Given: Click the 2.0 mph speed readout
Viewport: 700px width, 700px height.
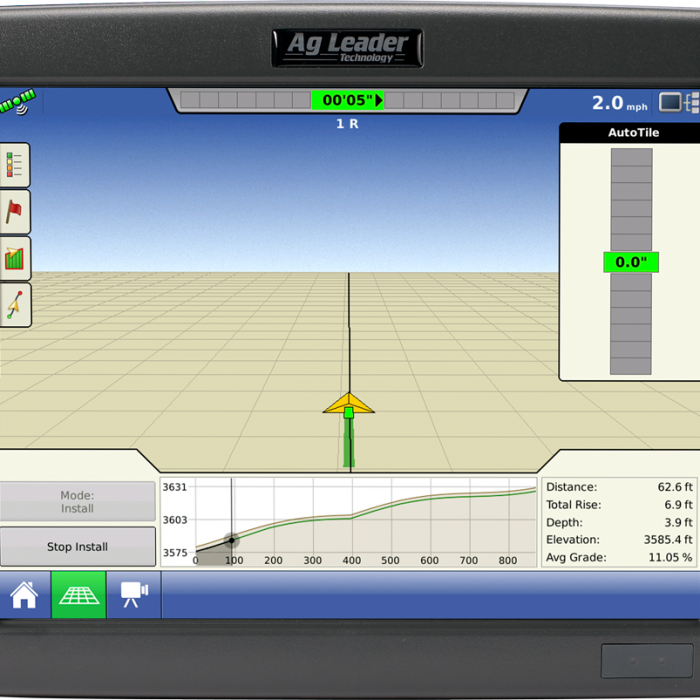Looking at the screenshot, I should (619, 103).
